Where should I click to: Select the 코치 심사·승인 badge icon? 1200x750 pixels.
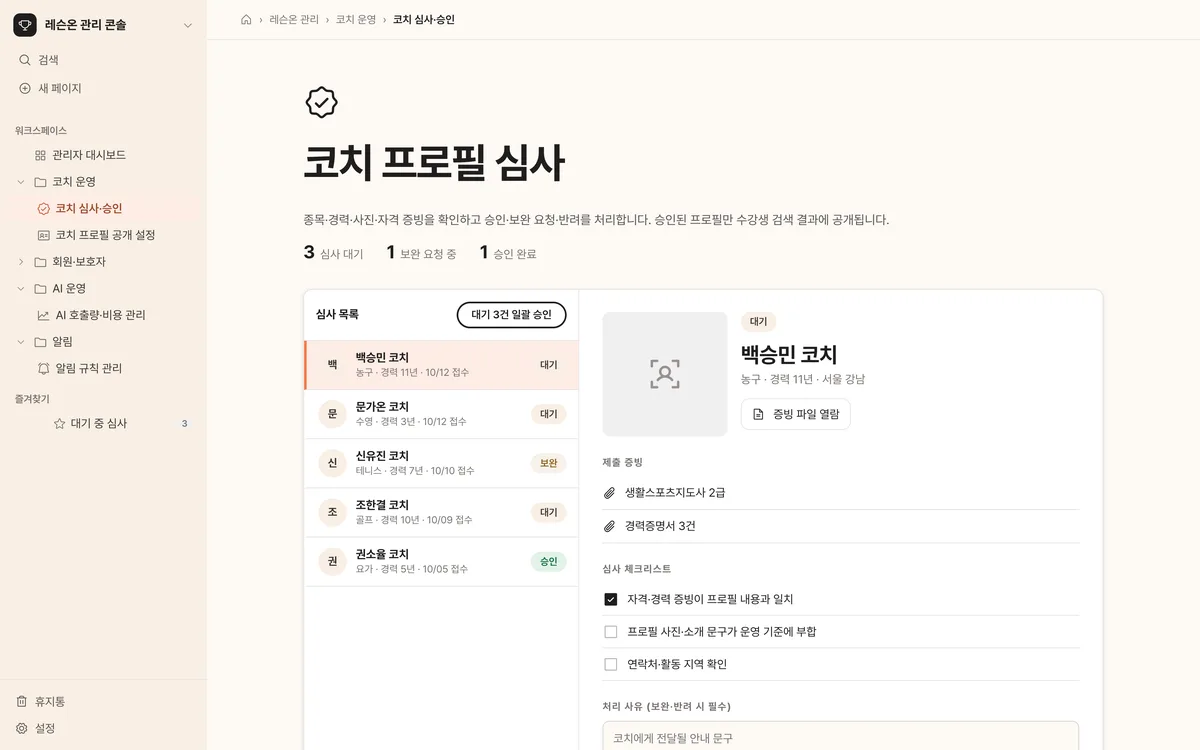43,208
